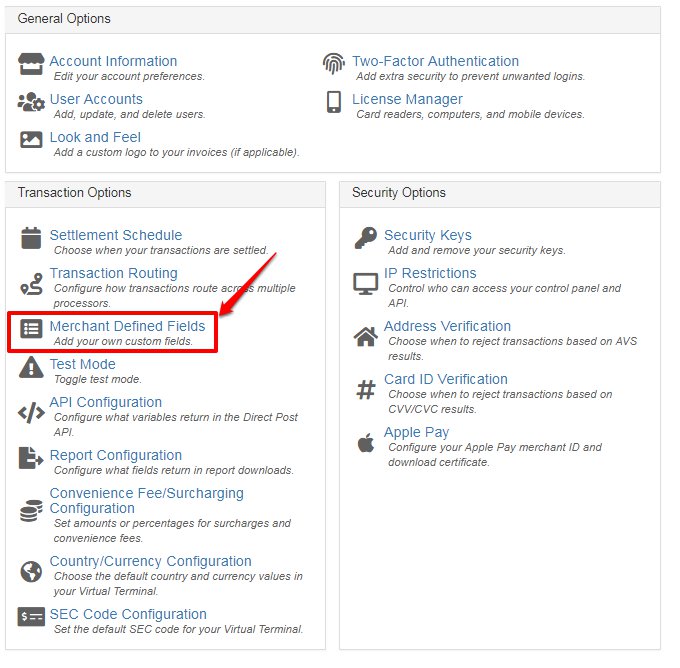
Task: Click the General Options section header
Action: pos(333,19)
